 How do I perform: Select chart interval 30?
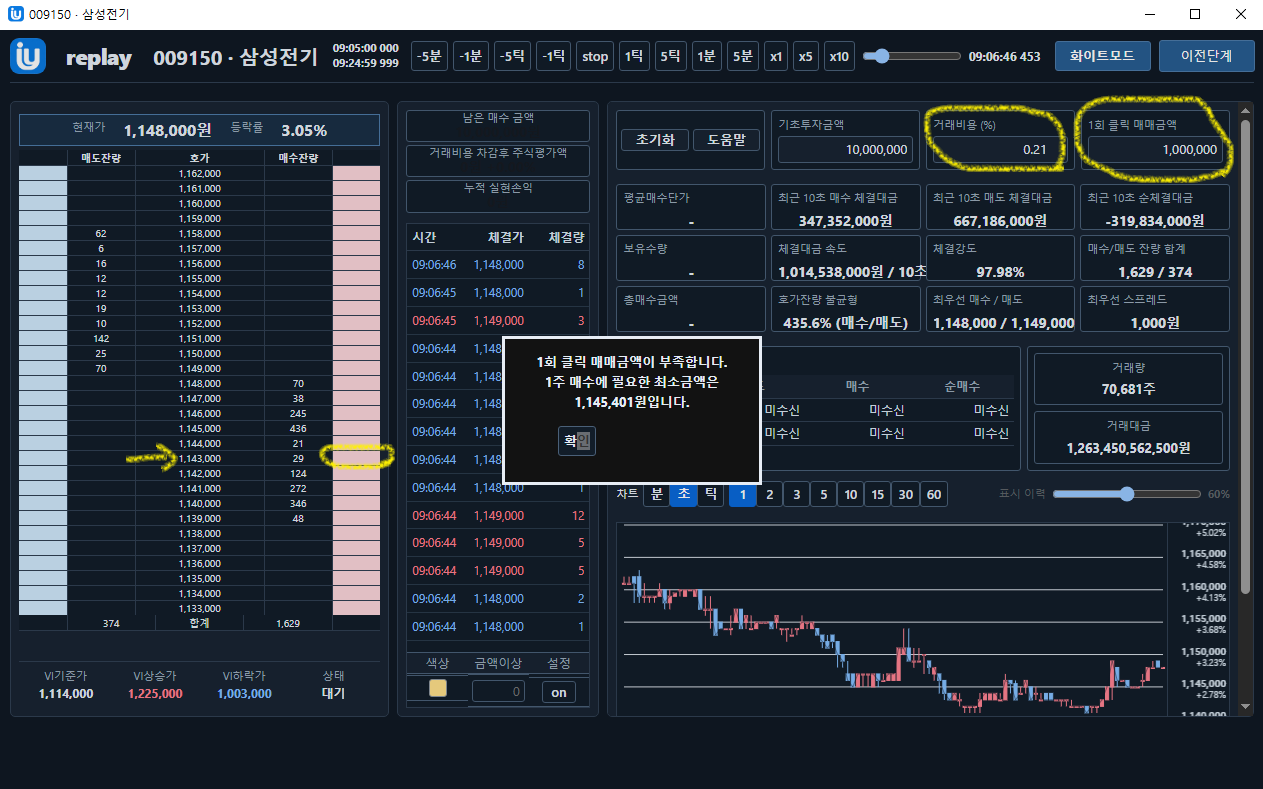pos(905,494)
